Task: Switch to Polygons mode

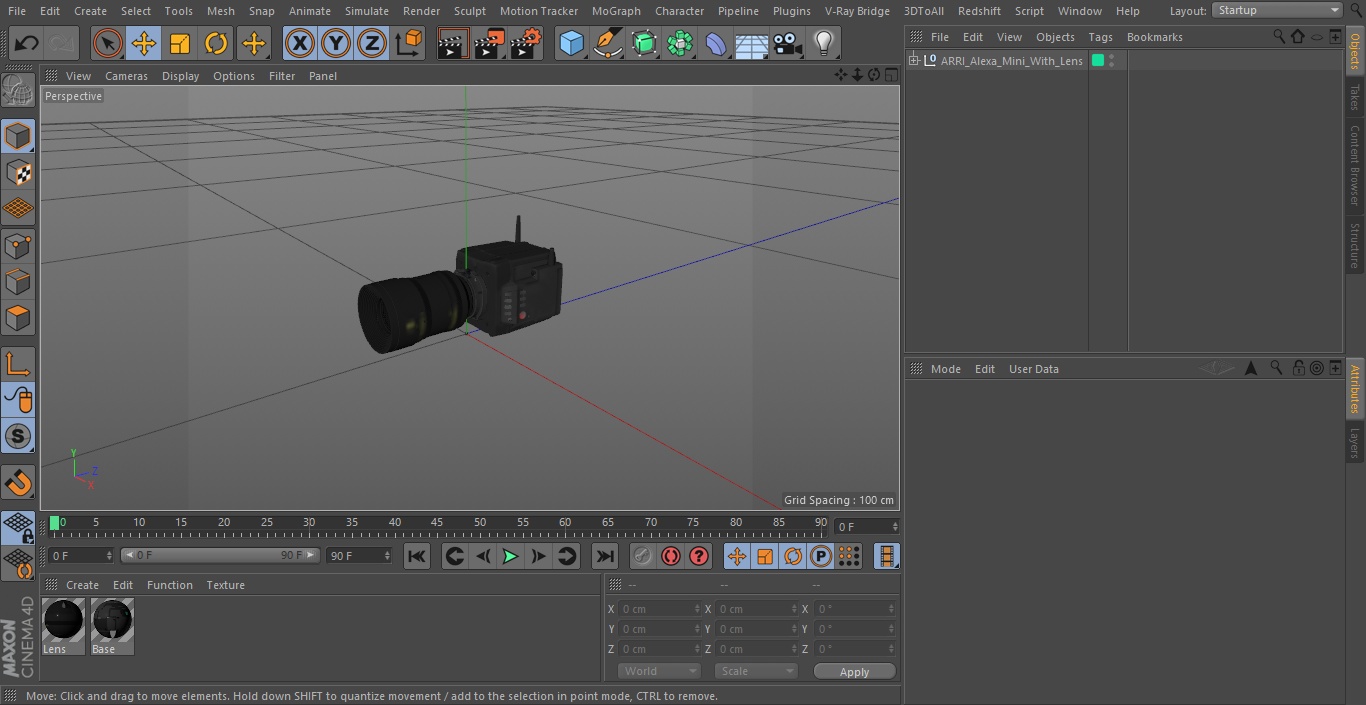Action: click(x=18, y=318)
